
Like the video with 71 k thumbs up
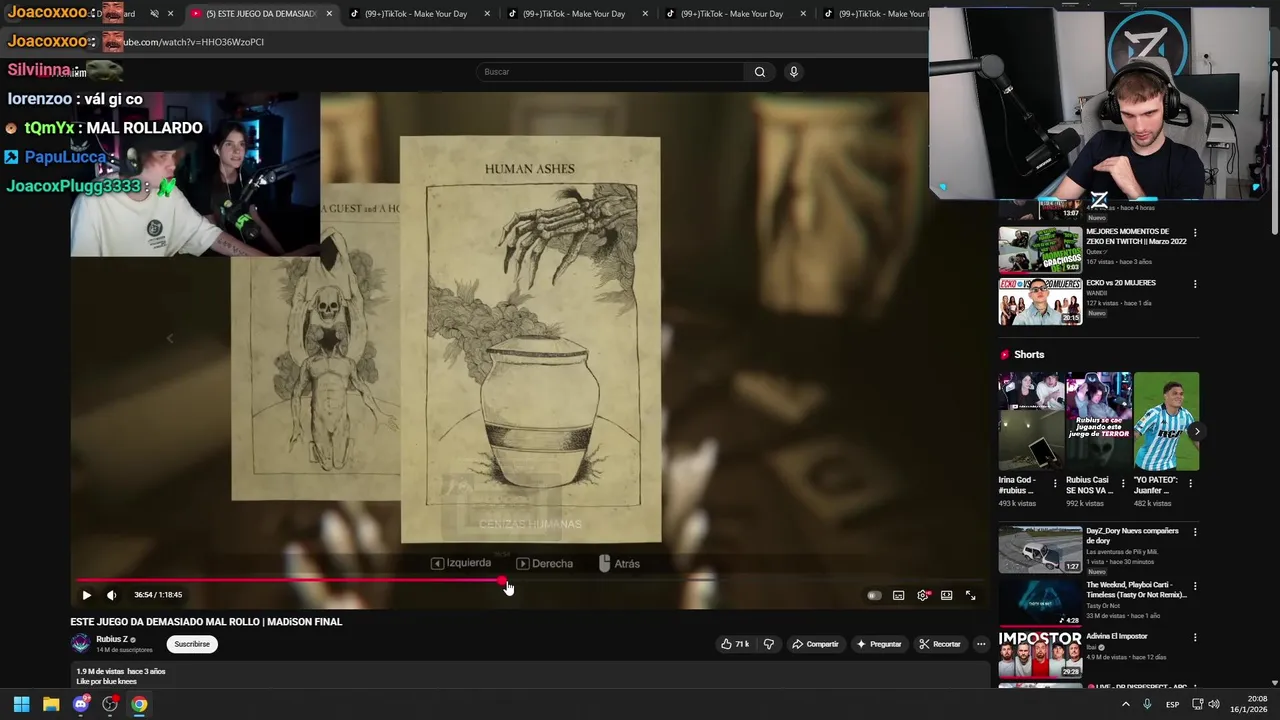pos(735,644)
